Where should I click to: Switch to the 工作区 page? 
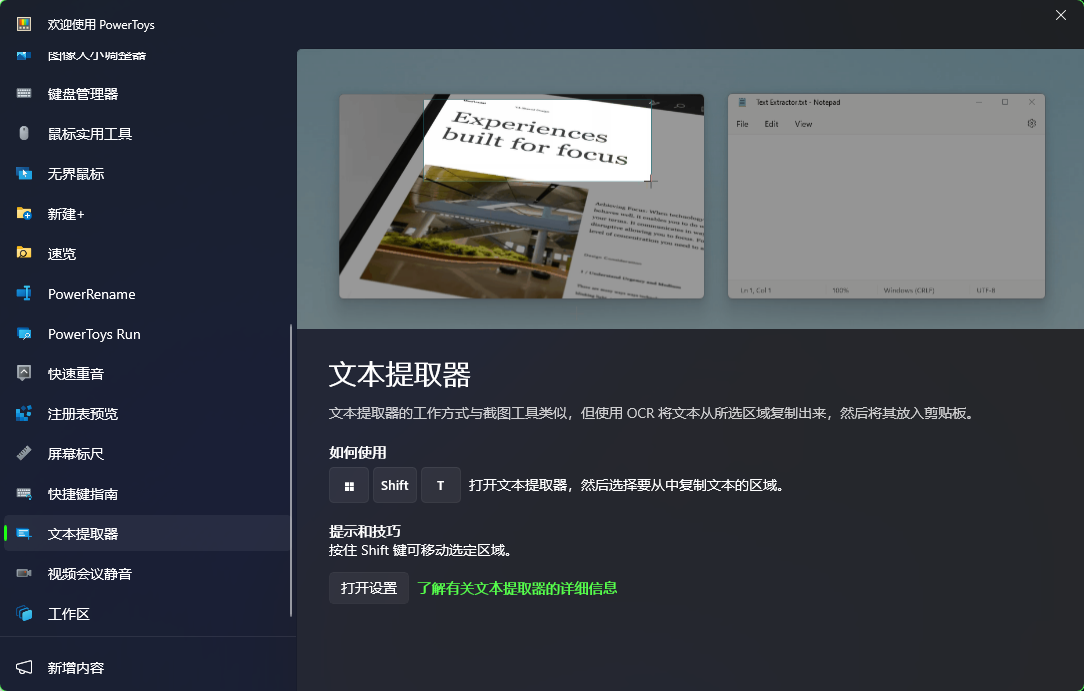pyautogui.click(x=147, y=614)
